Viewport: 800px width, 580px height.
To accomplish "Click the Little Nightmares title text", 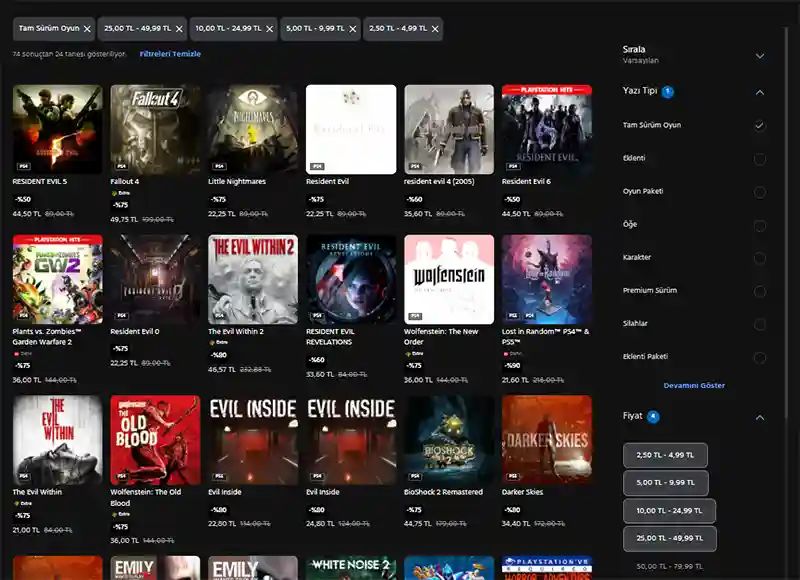I will (237, 182).
